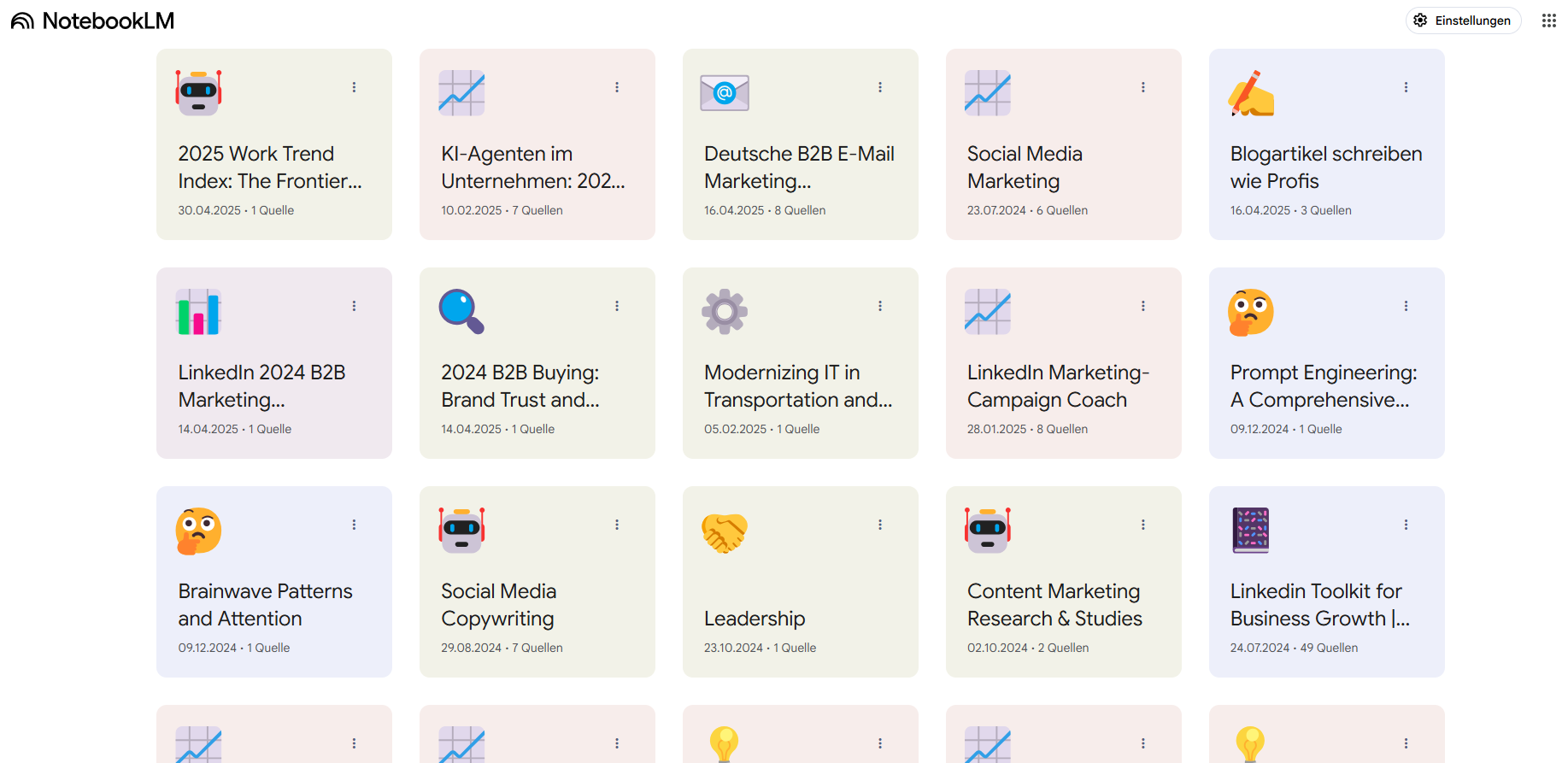Screen dimensions: 1568x763
Task: Open the Einstellungen settings button
Action: 1463,21
